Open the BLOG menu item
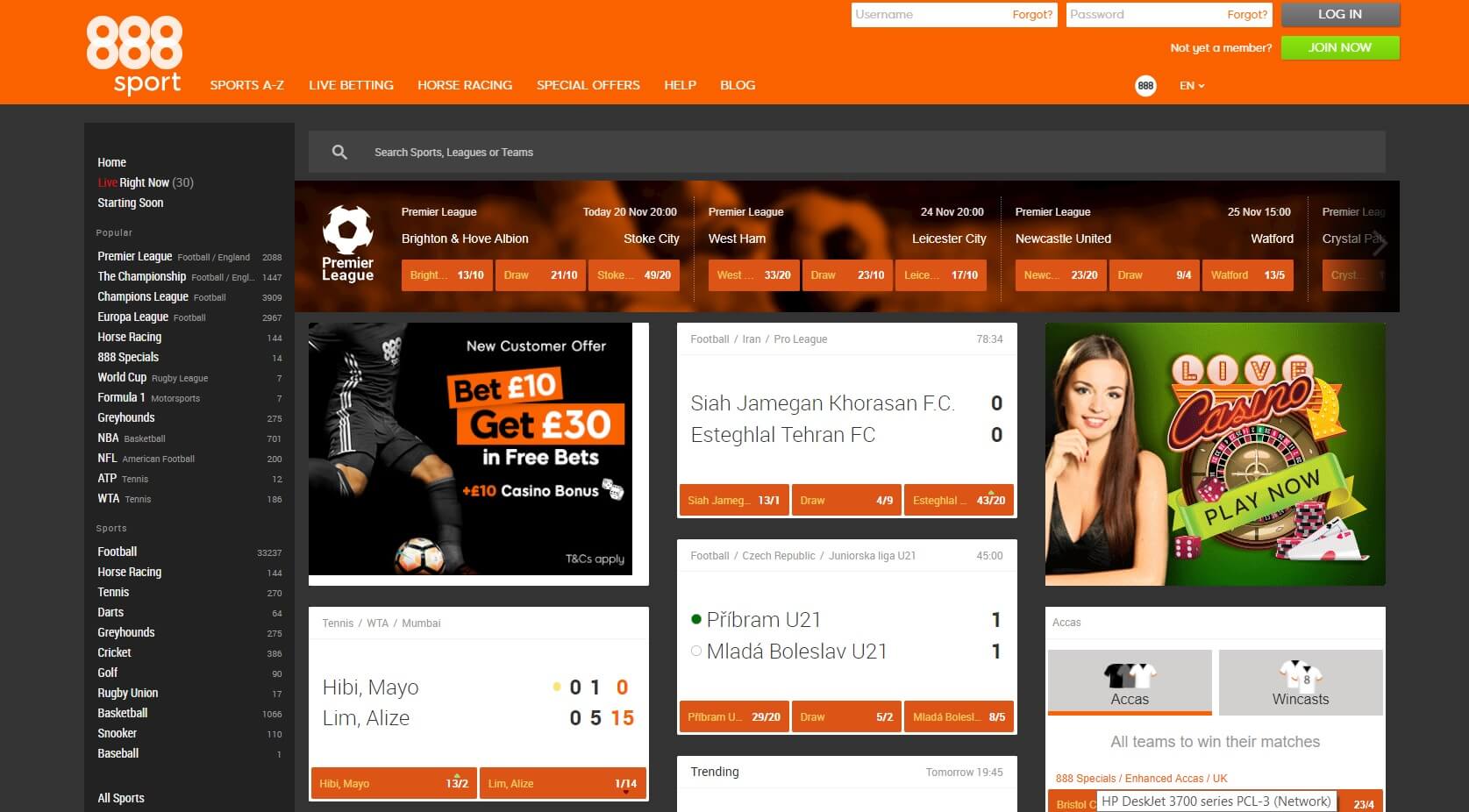 coord(738,85)
